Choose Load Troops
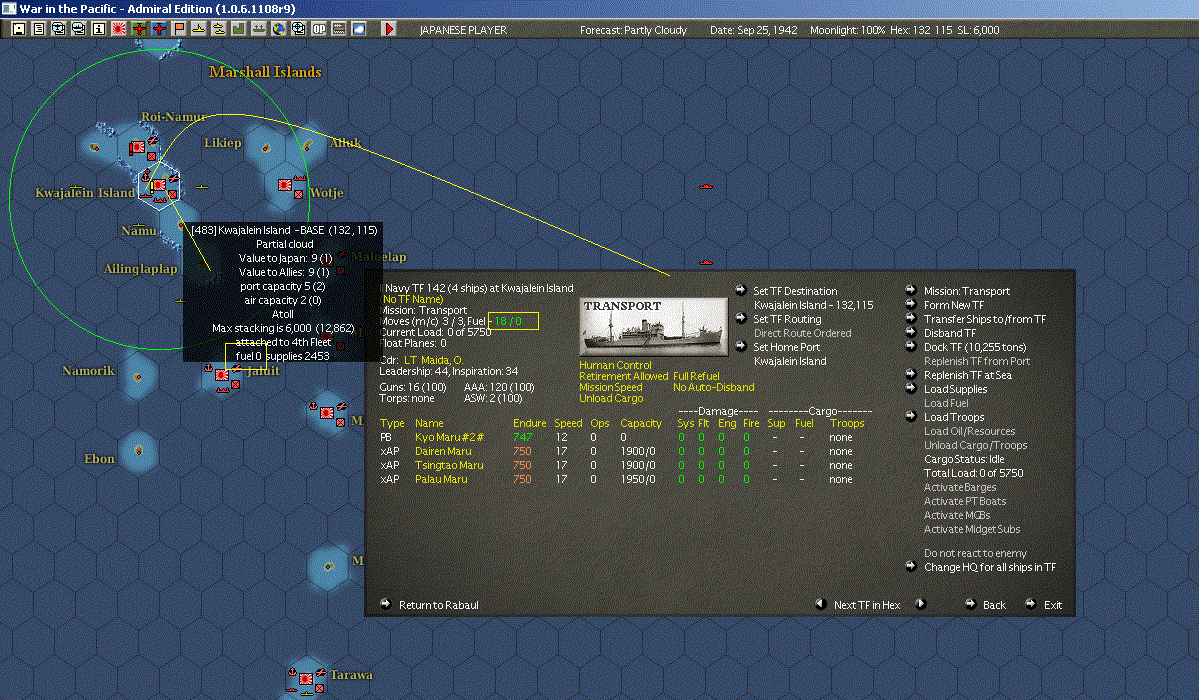 (x=954, y=417)
